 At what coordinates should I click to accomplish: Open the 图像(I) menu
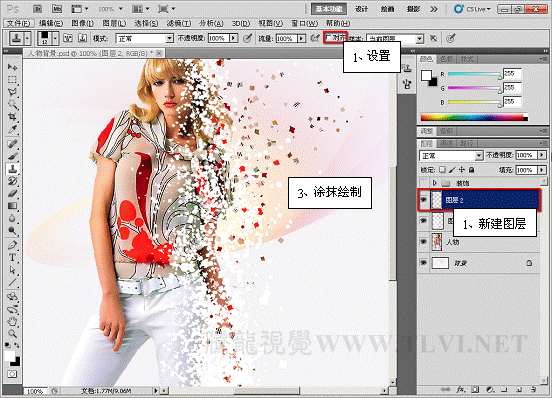pyautogui.click(x=82, y=23)
